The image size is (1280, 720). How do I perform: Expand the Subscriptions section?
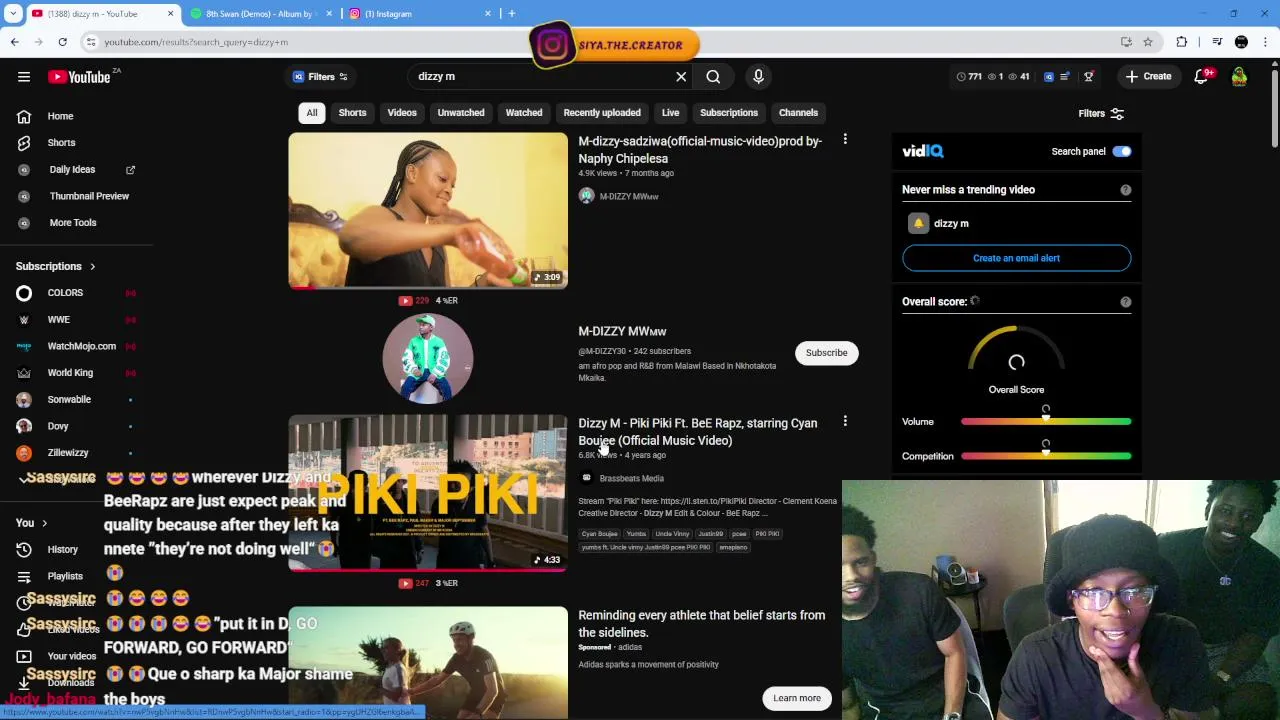tap(56, 267)
